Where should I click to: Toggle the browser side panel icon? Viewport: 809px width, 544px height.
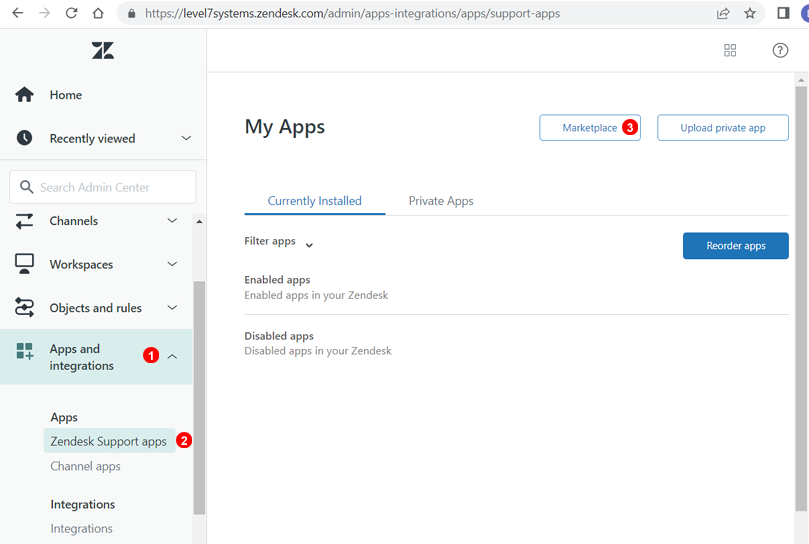[x=783, y=13]
